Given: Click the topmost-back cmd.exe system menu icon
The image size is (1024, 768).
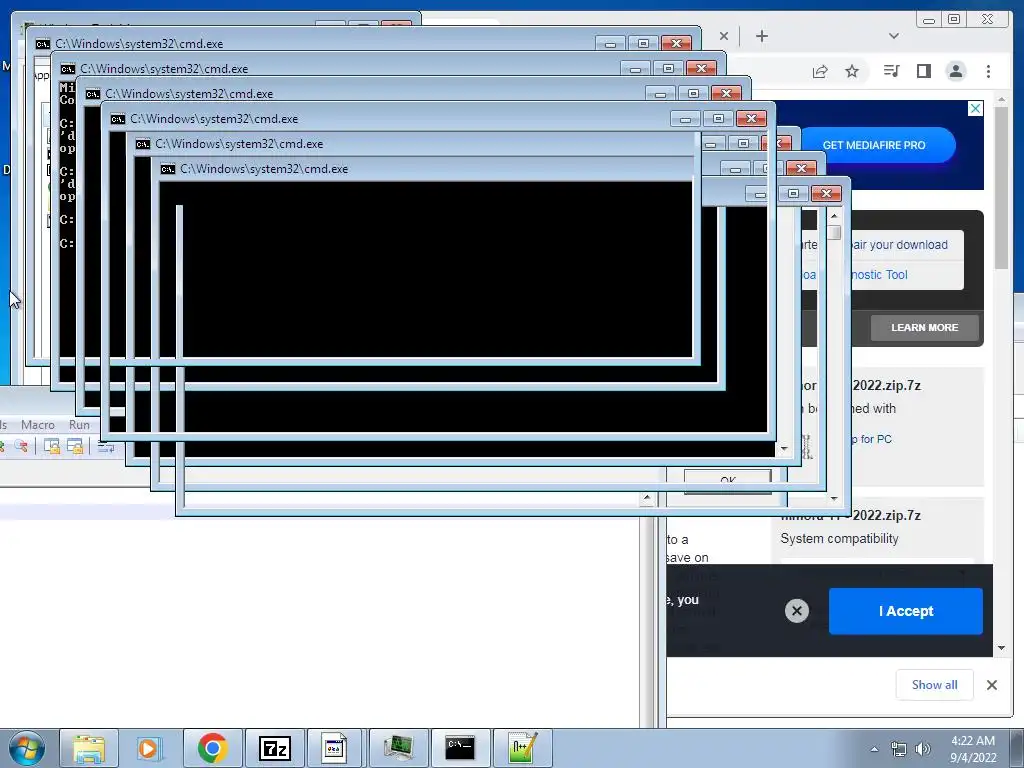Looking at the screenshot, I should (x=42, y=44).
